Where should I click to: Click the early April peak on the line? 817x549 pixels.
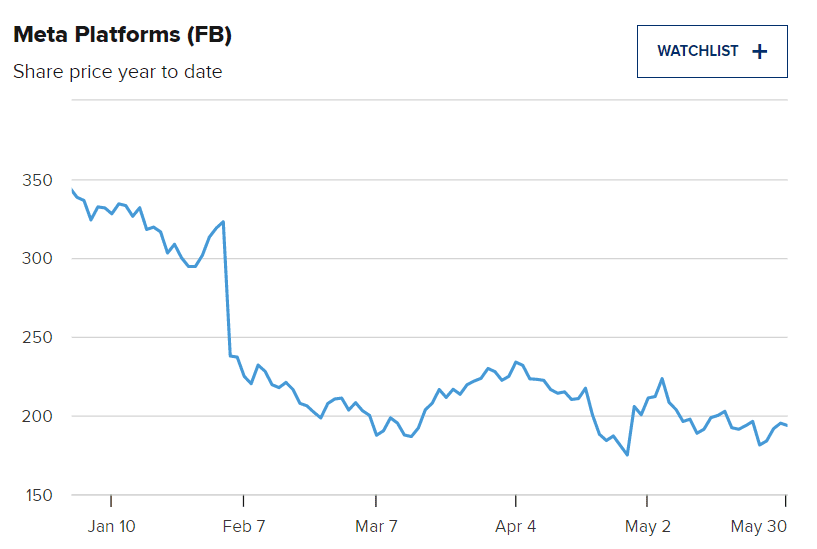pyautogui.click(x=516, y=362)
